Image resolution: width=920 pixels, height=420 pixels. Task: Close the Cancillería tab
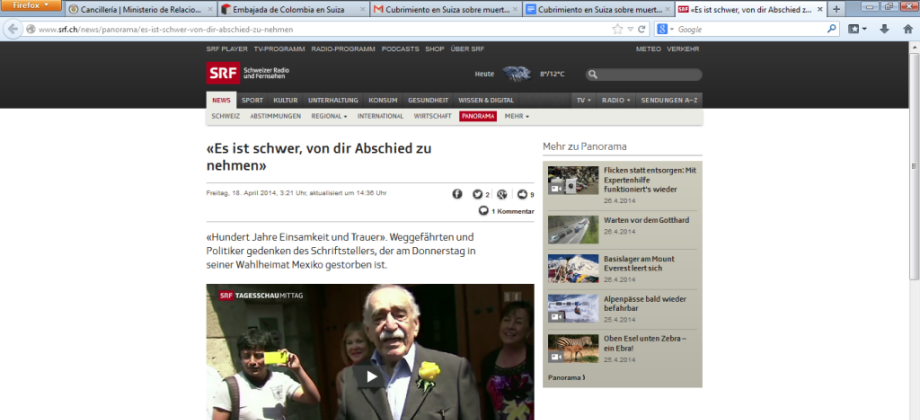tap(209, 9)
